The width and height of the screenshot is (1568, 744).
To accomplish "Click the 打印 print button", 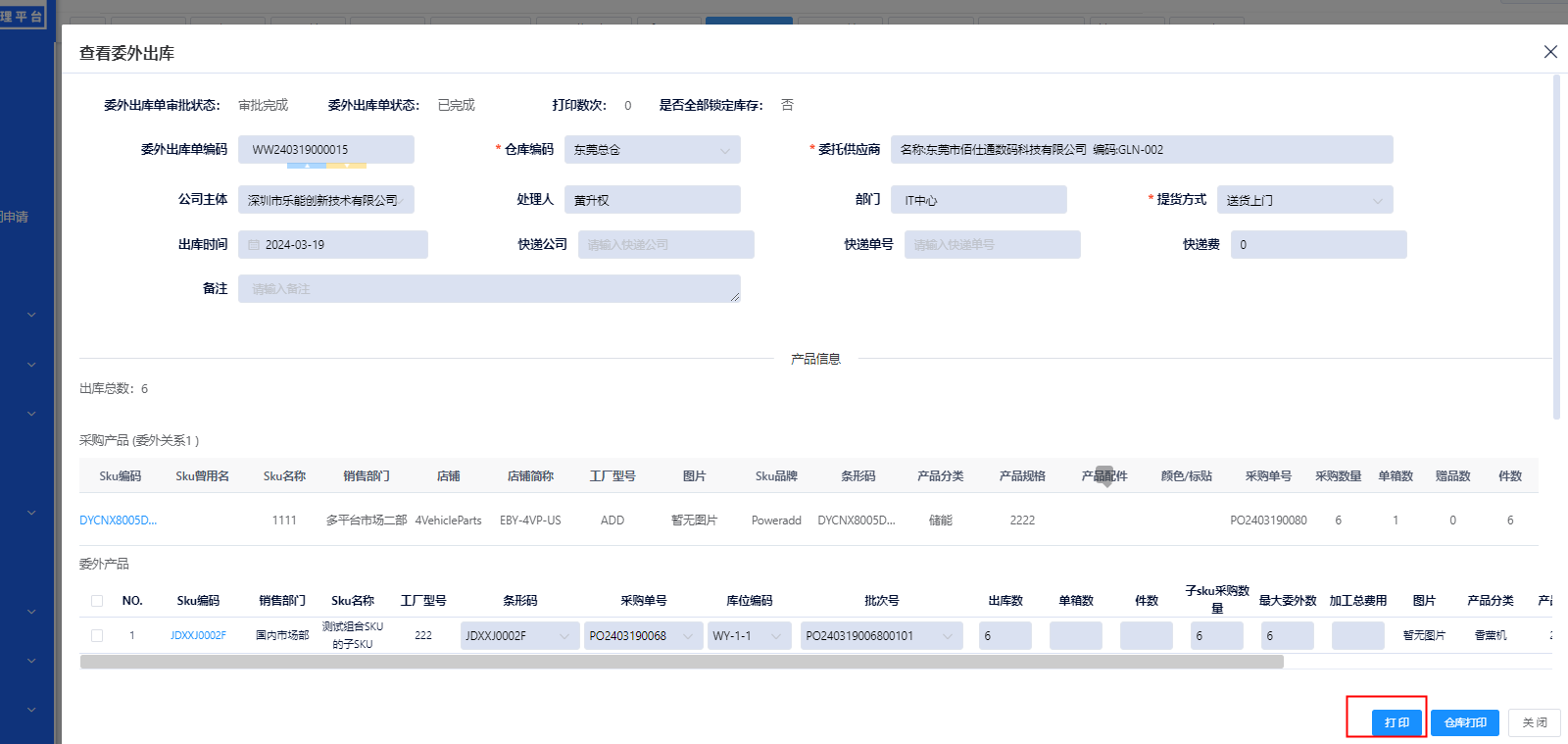I will (x=1396, y=722).
